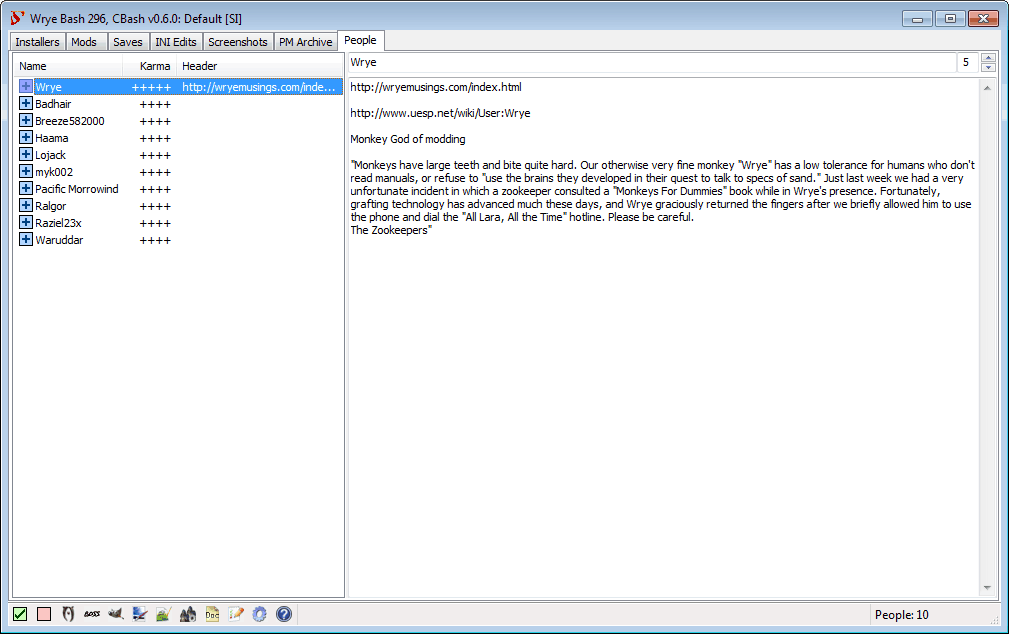Go to the Screenshots tab
This screenshot has width=1009, height=634.
(237, 42)
